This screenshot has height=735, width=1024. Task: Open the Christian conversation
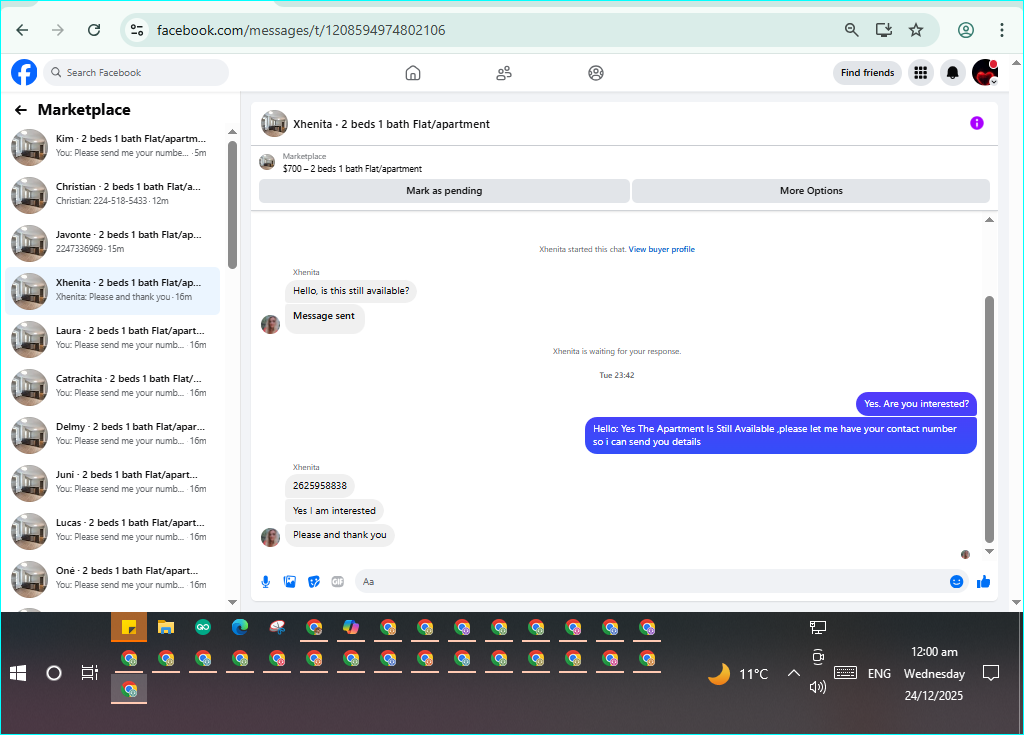click(x=112, y=194)
